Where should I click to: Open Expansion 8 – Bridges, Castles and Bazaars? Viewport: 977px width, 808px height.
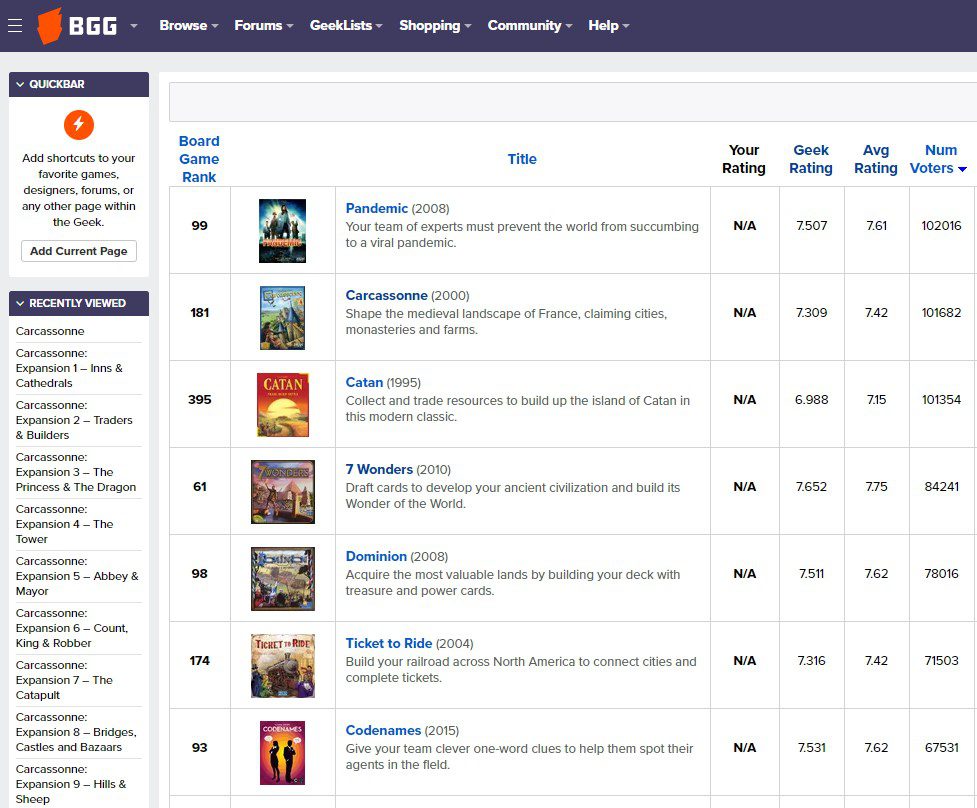pos(76,732)
